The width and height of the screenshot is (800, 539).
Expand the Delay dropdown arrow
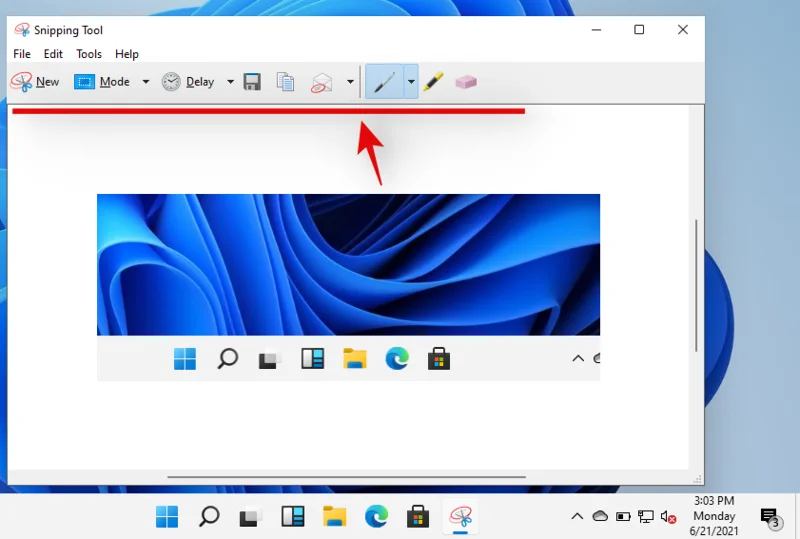click(230, 82)
